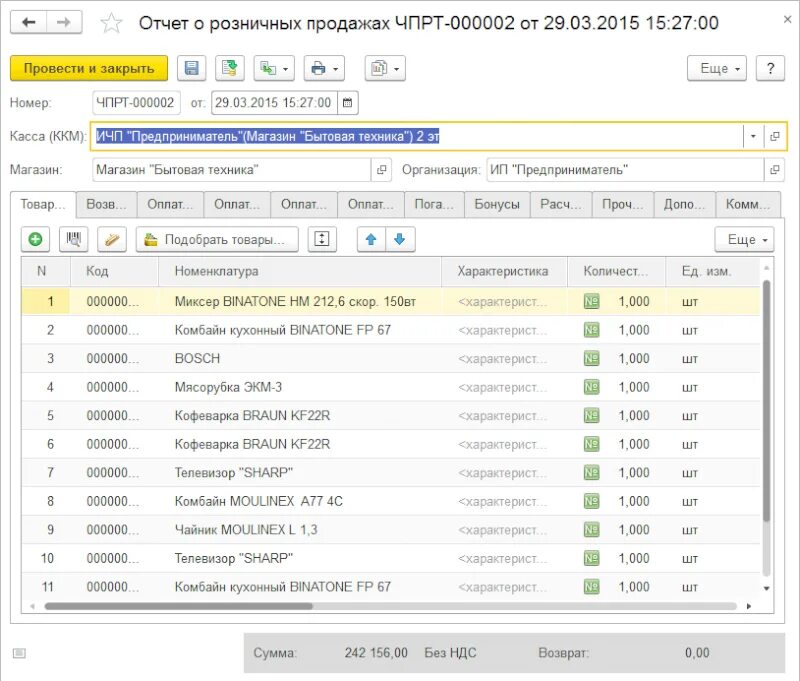Select the BOSCH item cell
Screen dimensions: 800x681
pyautogui.click(x=300, y=359)
